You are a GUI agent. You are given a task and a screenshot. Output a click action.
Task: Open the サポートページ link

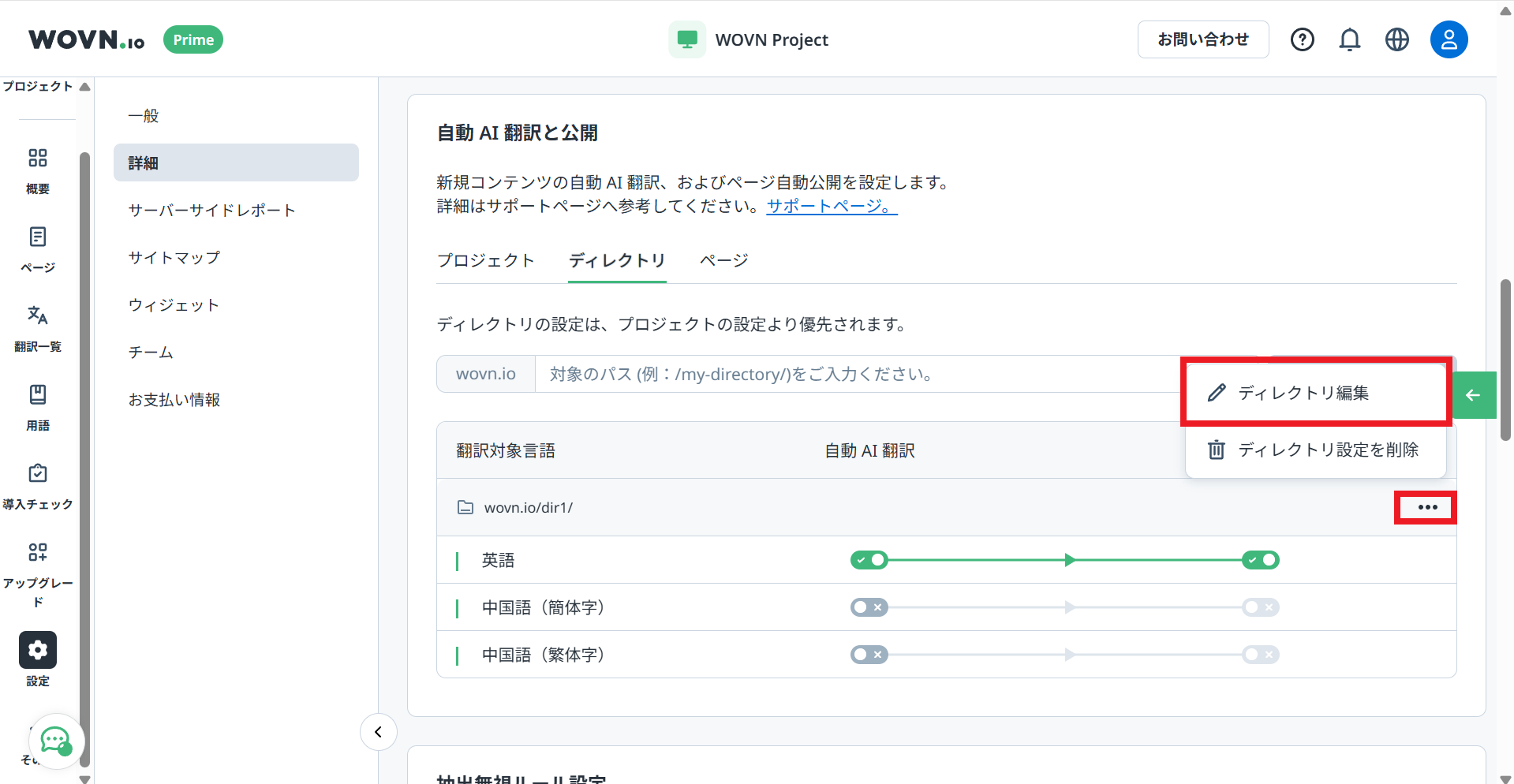(x=831, y=206)
